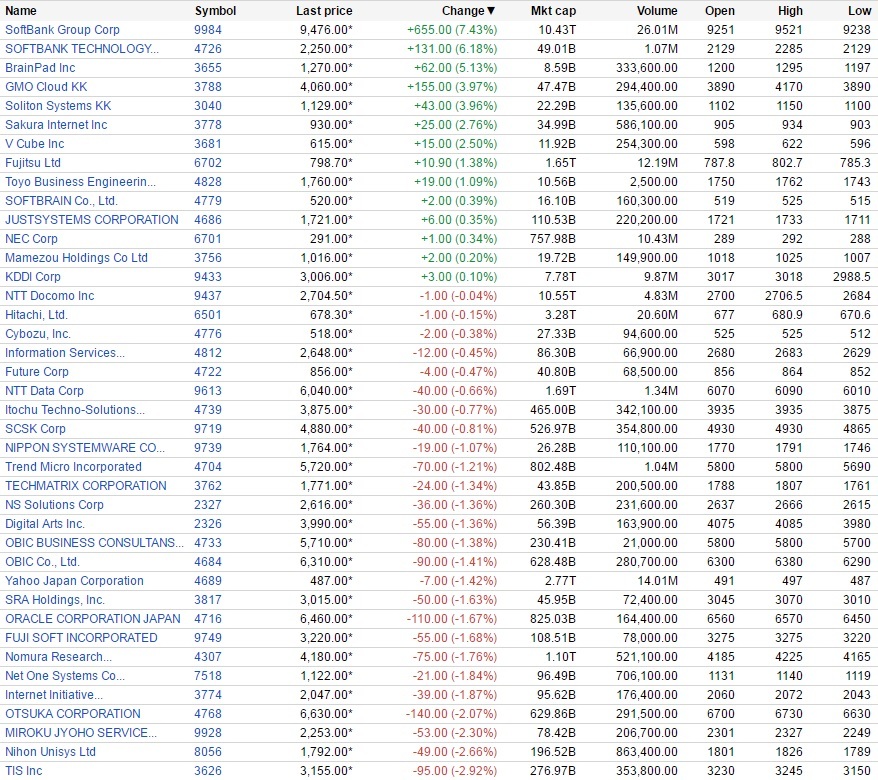Screen dimensions: 878x780
Task: Open the FUJI SOFT INCORPORATED link
Action: click(81, 638)
